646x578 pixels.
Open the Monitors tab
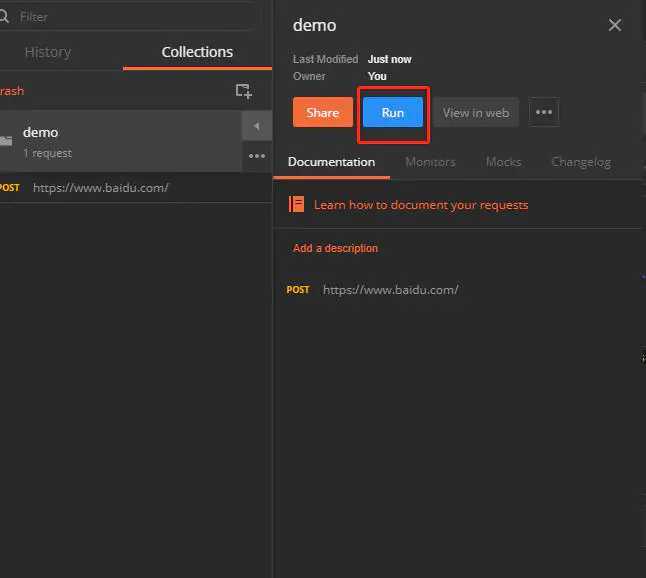430,162
